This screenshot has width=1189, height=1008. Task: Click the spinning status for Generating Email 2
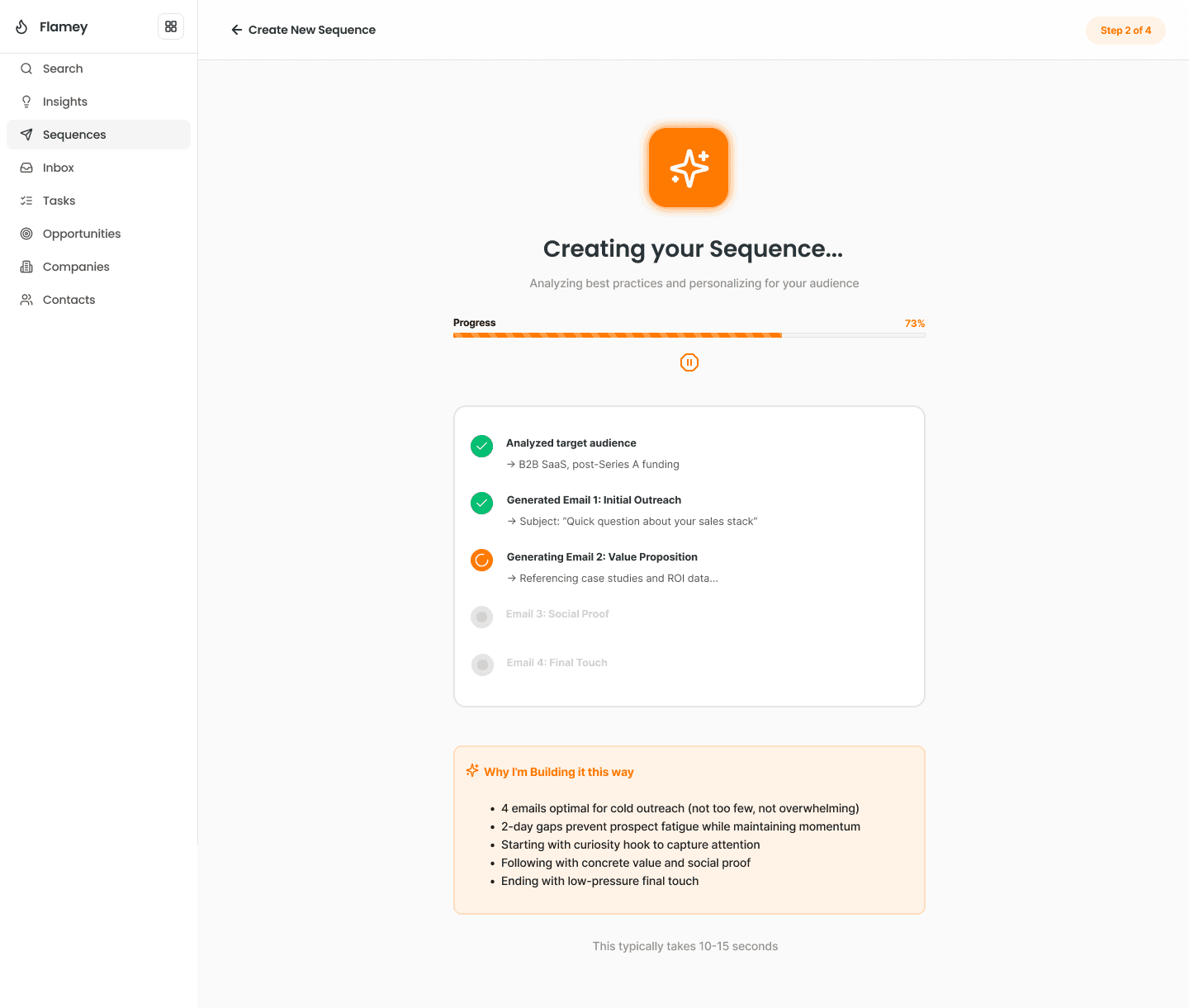tap(481, 560)
